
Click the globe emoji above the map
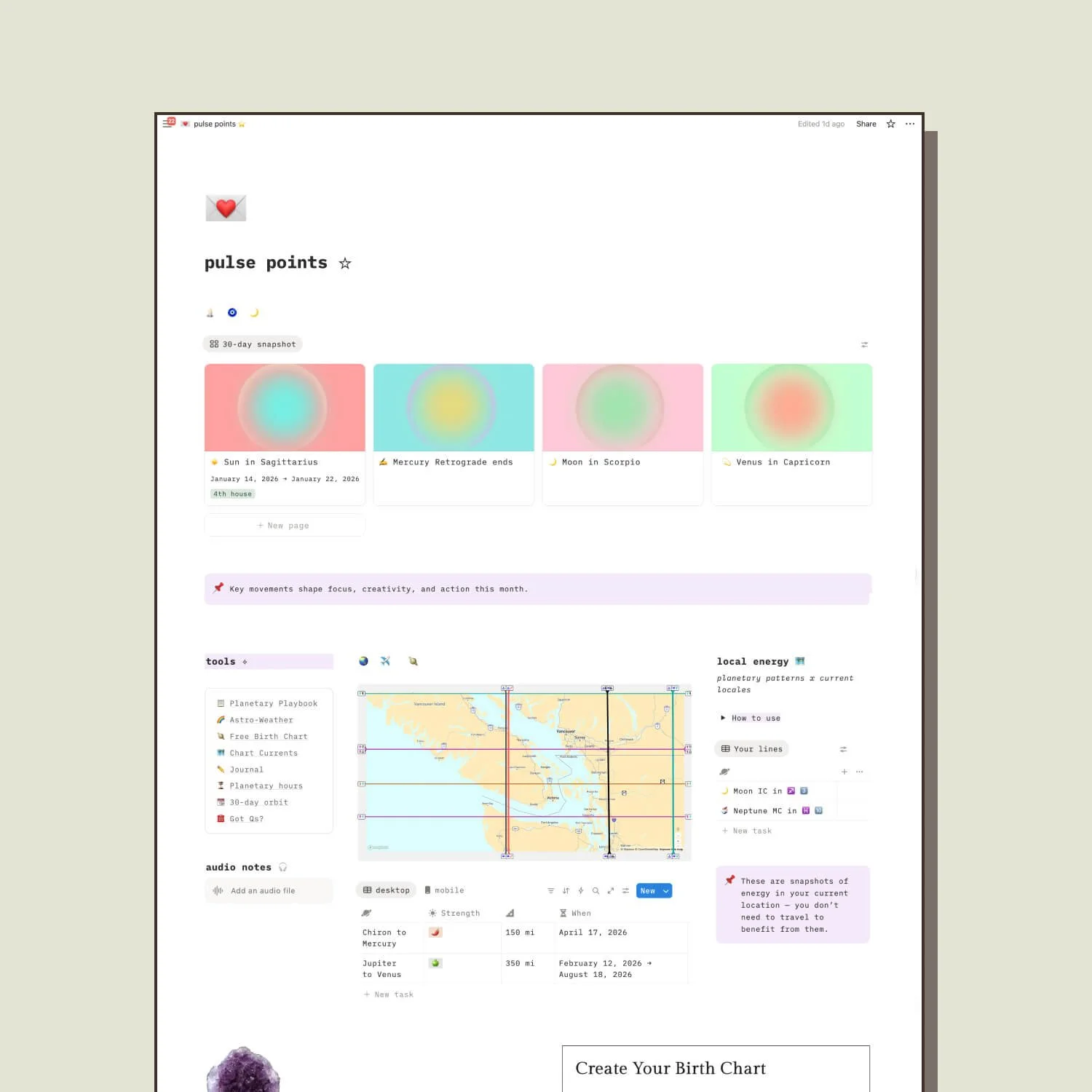click(363, 661)
